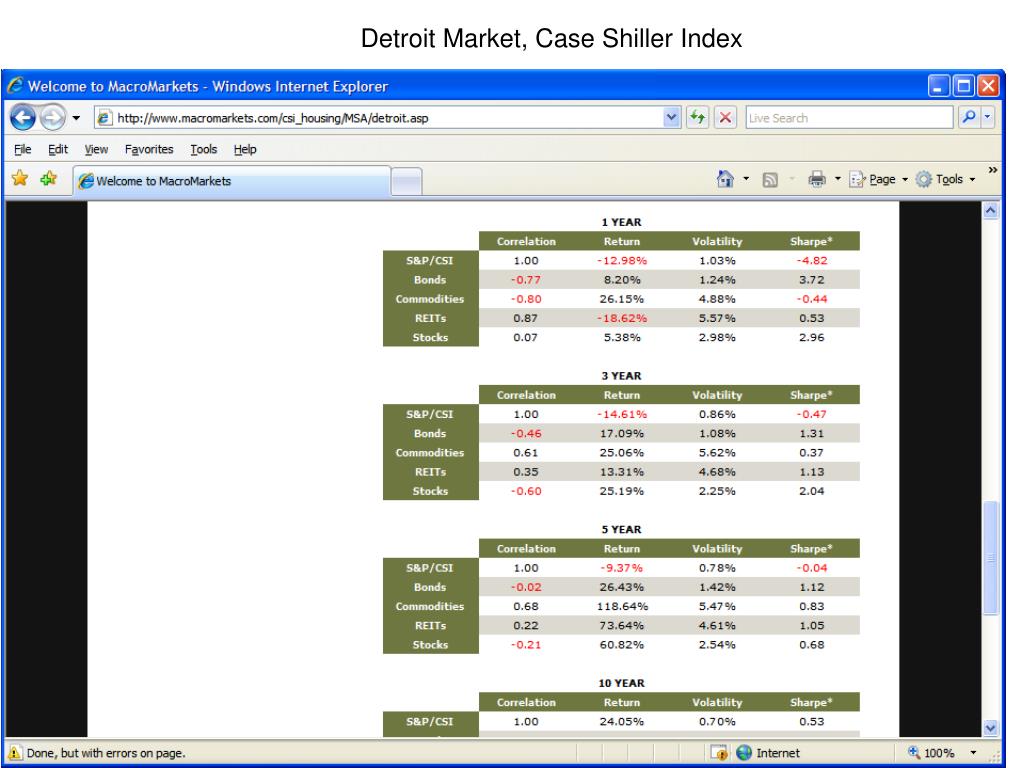This screenshot has height=768, width=1024.
Task: Open recent pages dropdown beside Forward button
Action: [76, 118]
